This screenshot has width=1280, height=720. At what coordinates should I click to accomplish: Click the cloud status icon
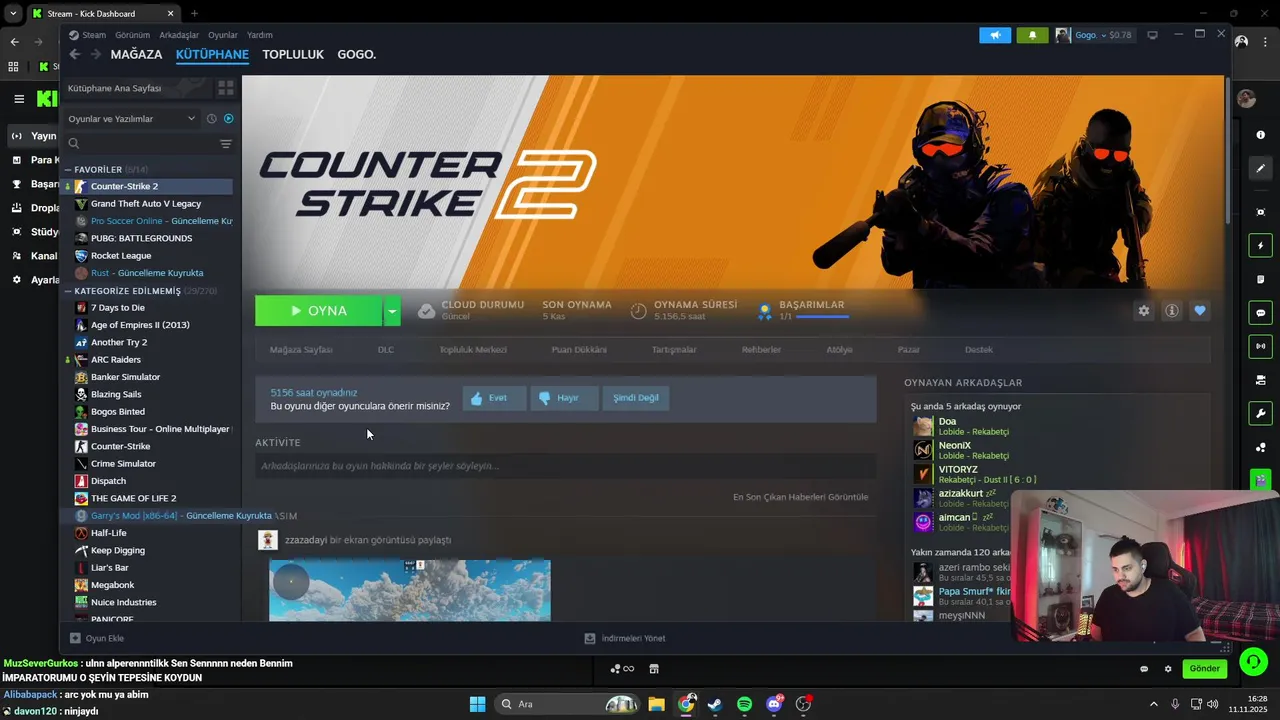tap(426, 311)
